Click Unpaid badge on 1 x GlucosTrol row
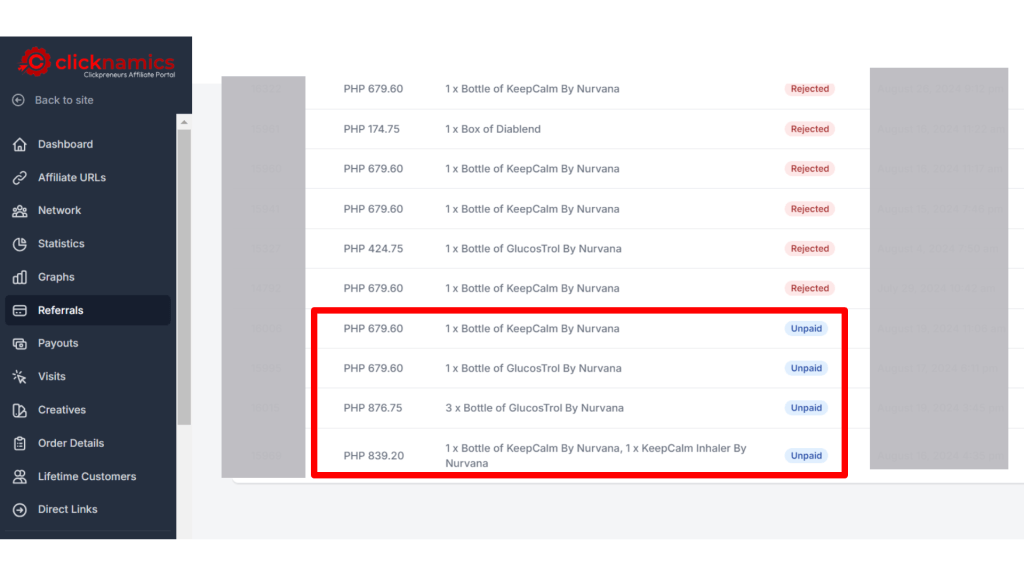 (806, 368)
